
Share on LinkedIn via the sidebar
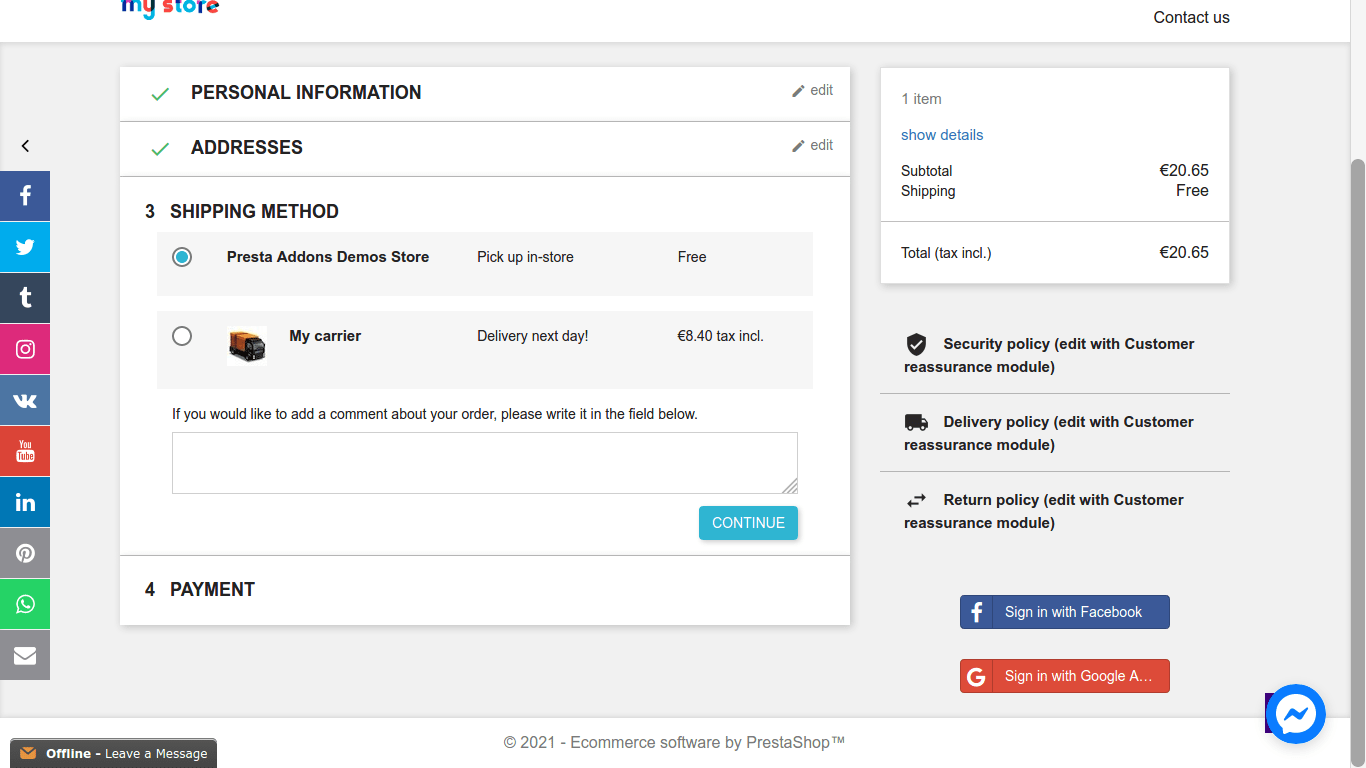(25, 502)
